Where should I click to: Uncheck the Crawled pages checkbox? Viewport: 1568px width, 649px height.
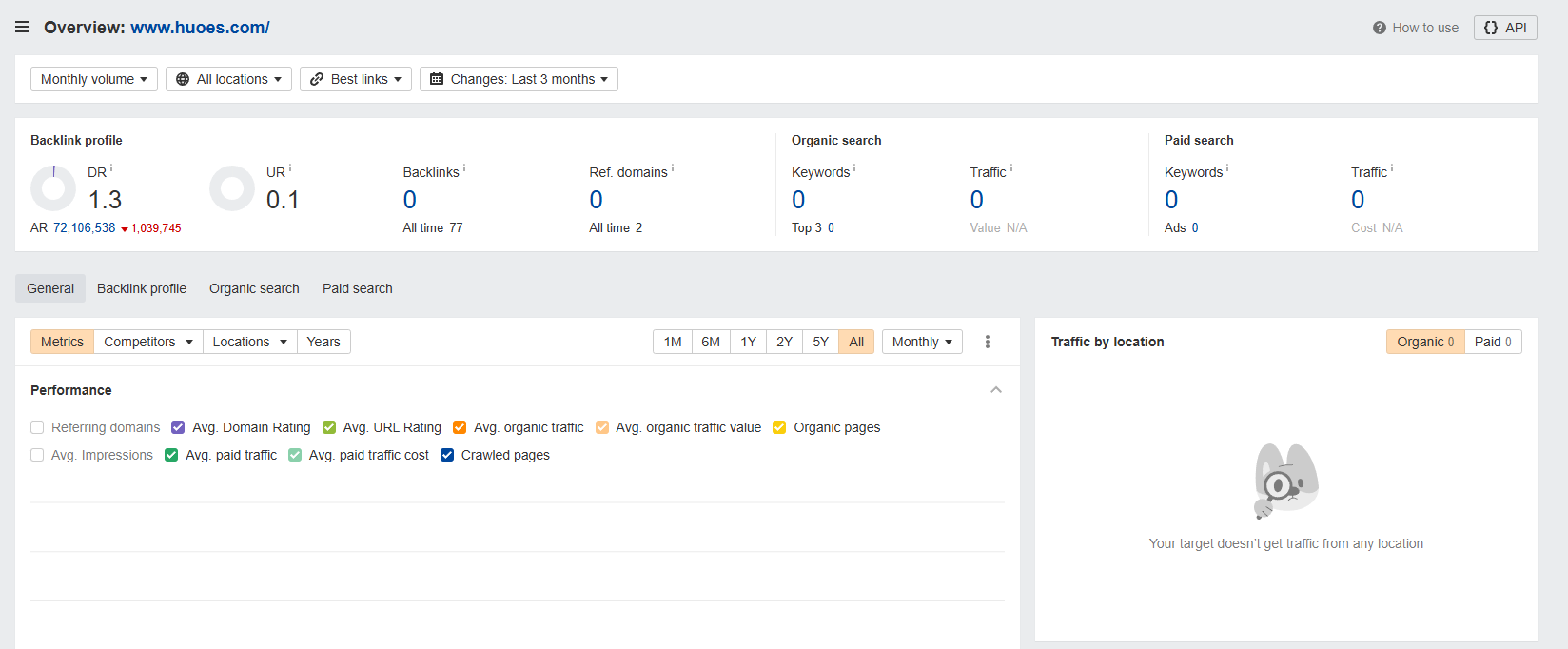pos(447,455)
